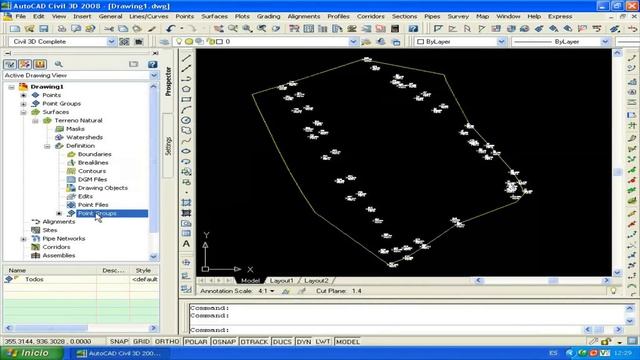Open the Corridors menu
The height and width of the screenshot is (360, 640).
coord(371,16)
